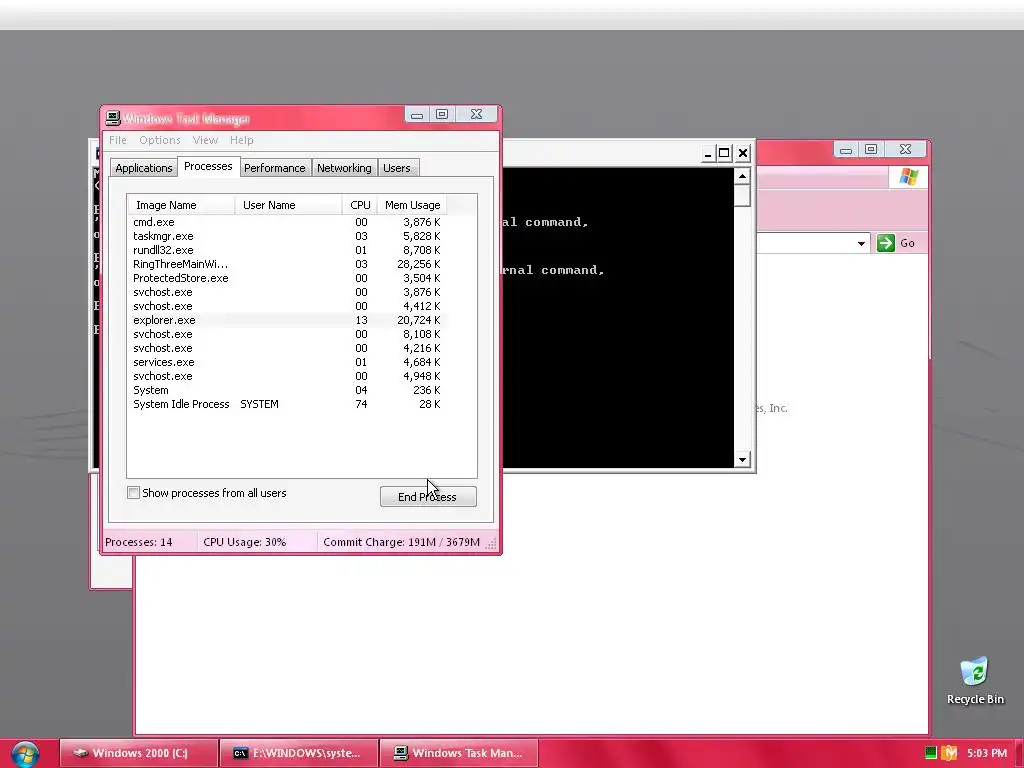The image size is (1024, 768).
Task: Click the End Process button
Action: pos(428,496)
